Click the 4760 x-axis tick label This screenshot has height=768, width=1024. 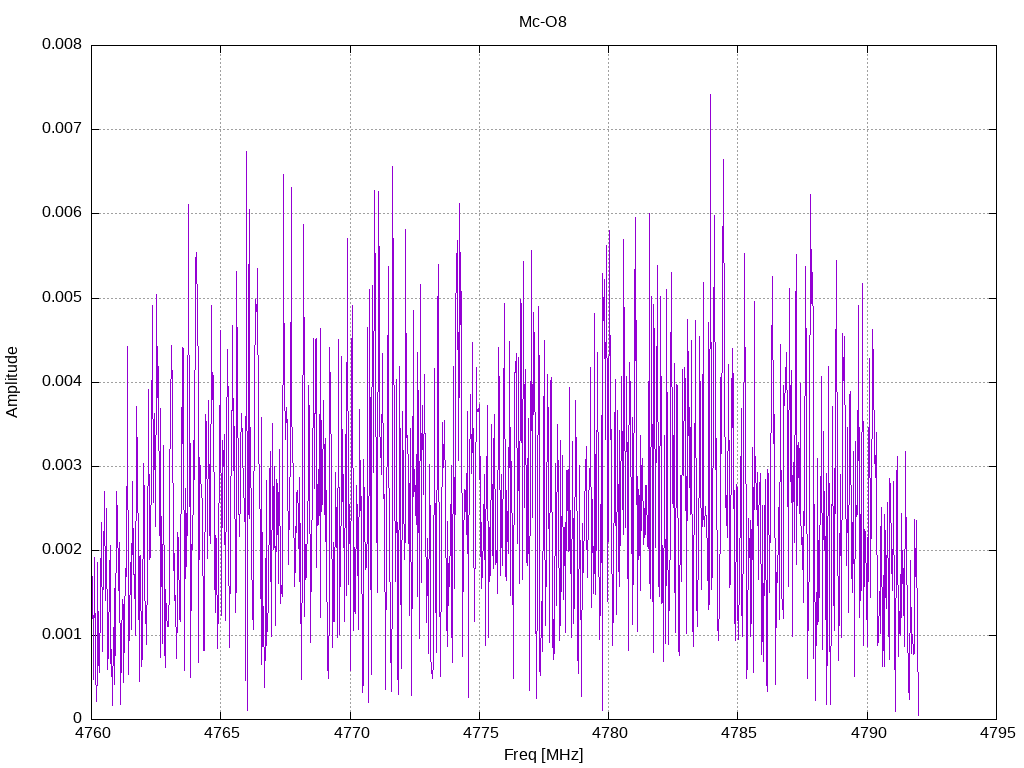(93, 733)
